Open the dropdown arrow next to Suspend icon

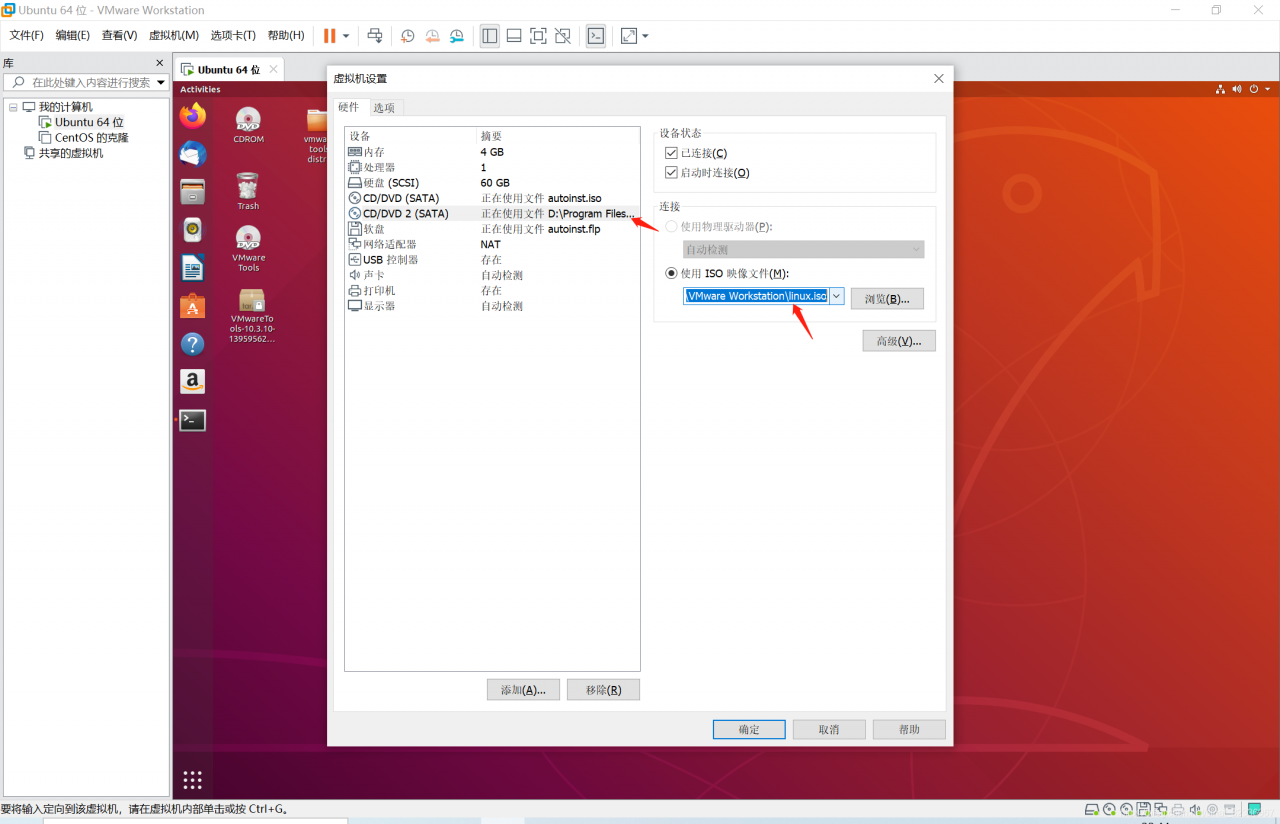346,35
